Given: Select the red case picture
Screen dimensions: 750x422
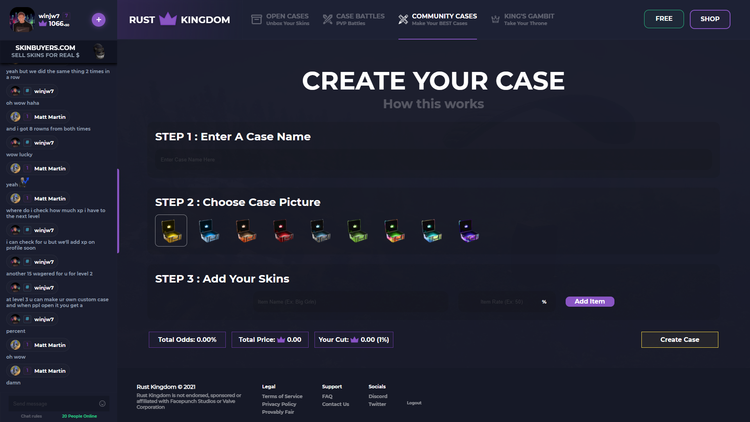Looking at the screenshot, I should tap(282, 231).
